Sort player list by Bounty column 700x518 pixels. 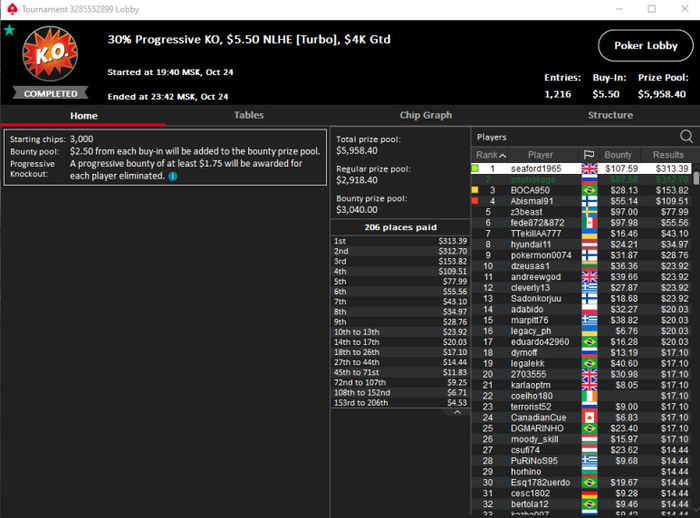click(x=618, y=155)
